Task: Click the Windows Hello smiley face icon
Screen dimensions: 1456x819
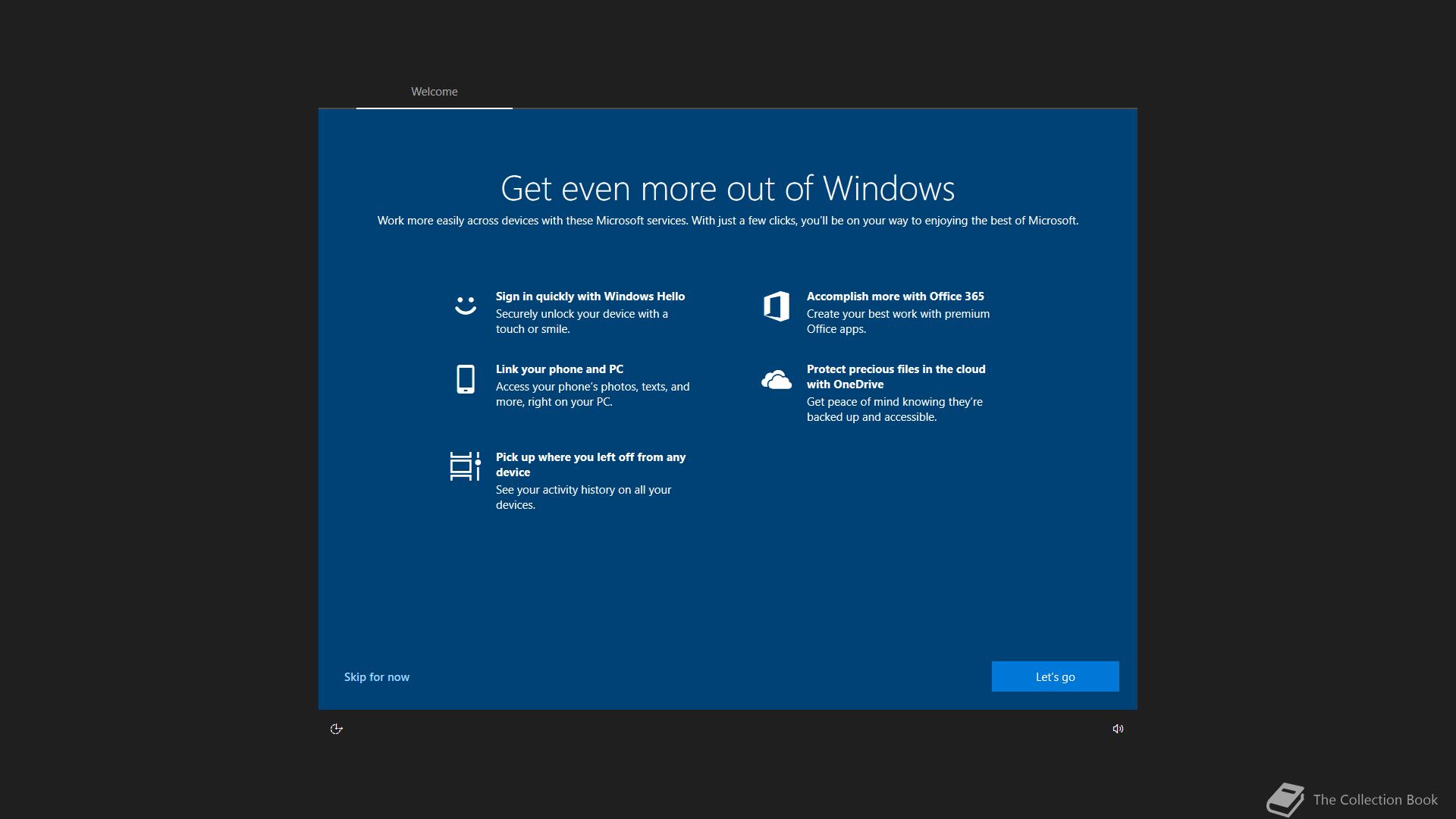Action: pos(465,305)
